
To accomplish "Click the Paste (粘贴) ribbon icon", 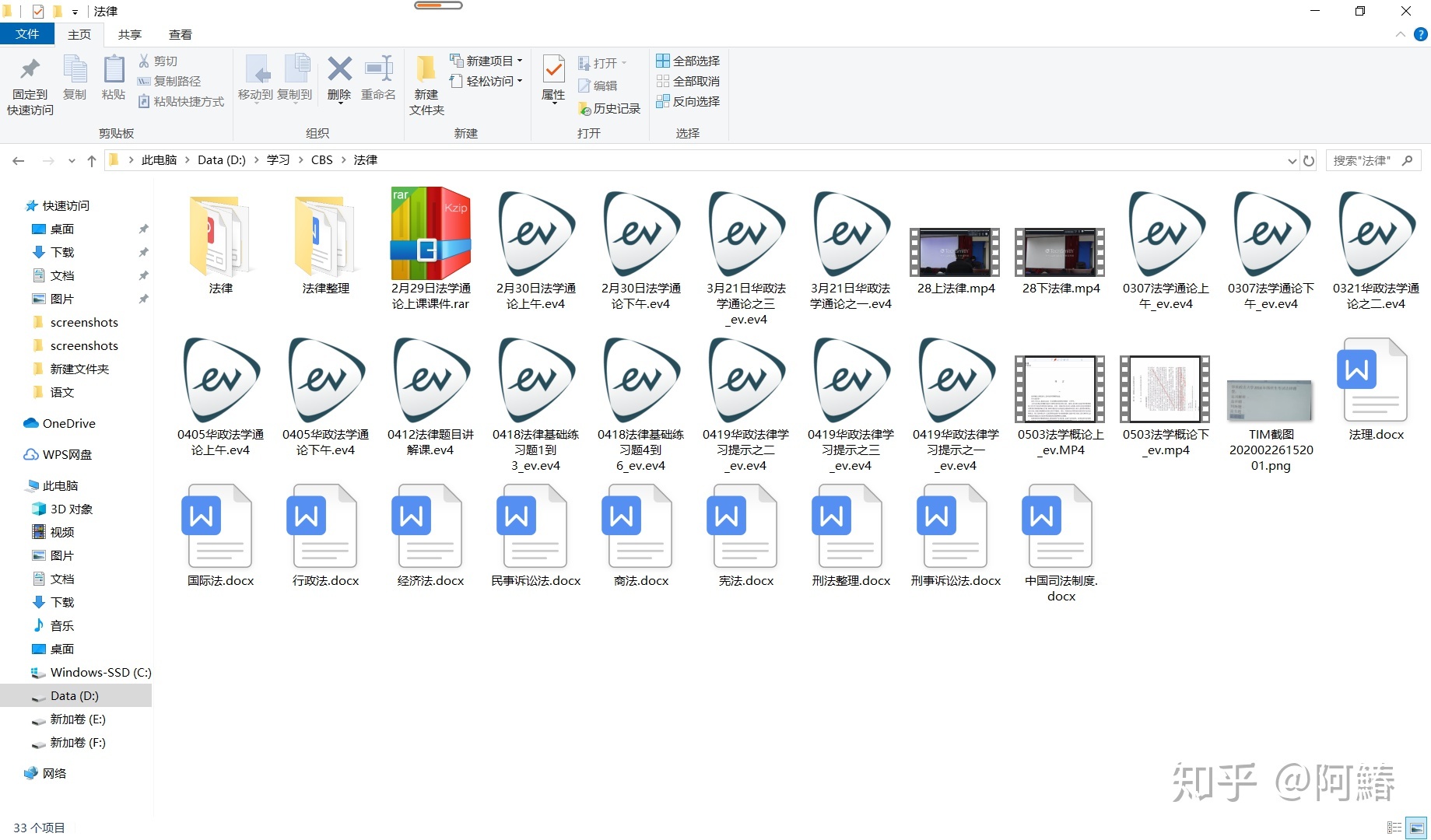I will click(114, 69).
